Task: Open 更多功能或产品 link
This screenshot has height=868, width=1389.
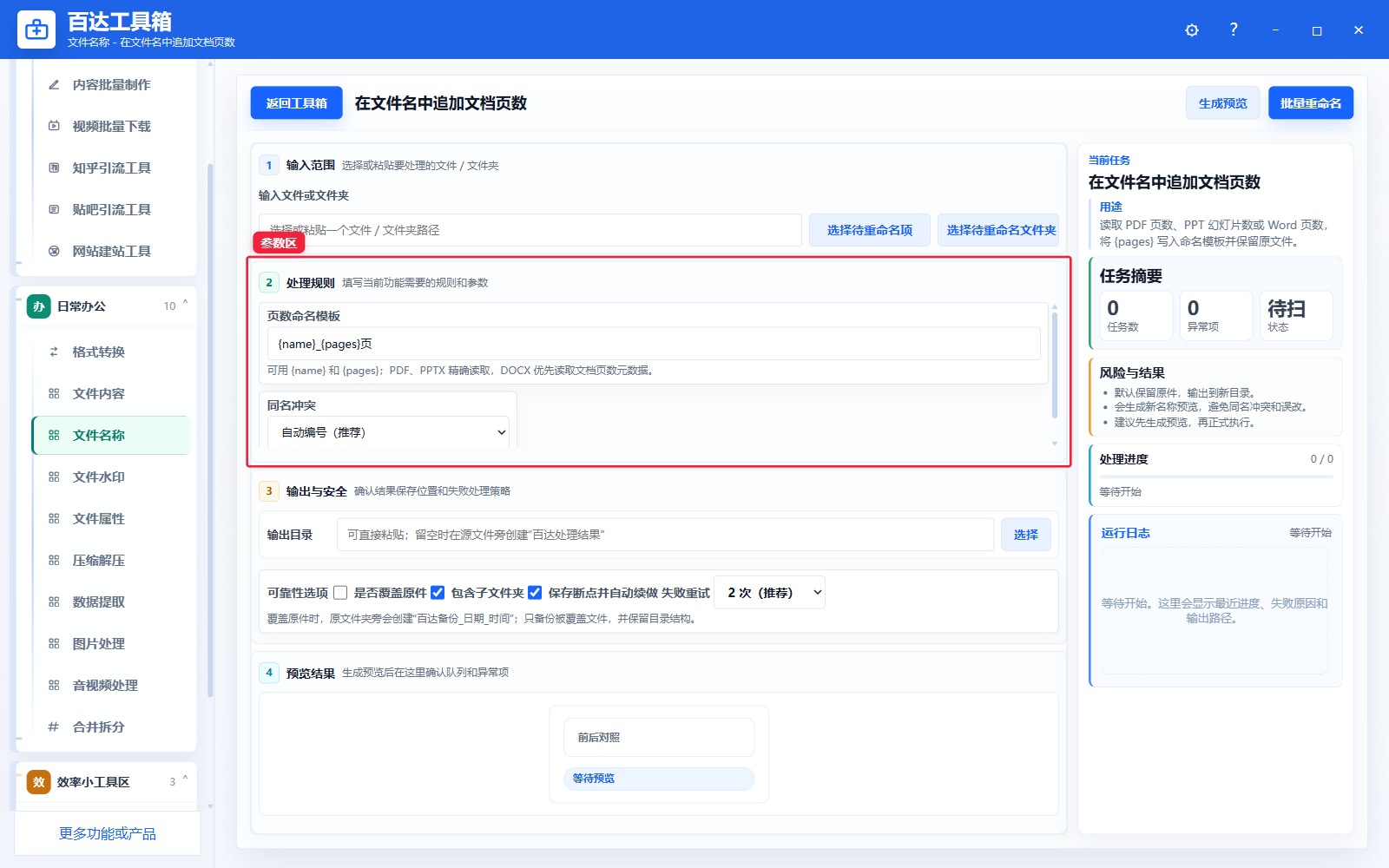Action: [x=108, y=834]
